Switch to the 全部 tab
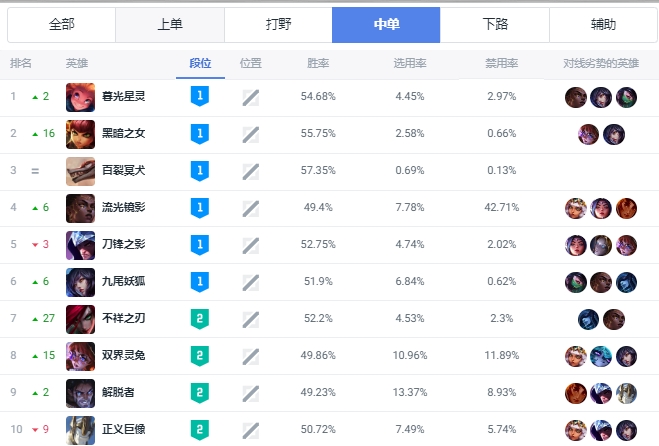659x446 pixels. tap(61, 25)
